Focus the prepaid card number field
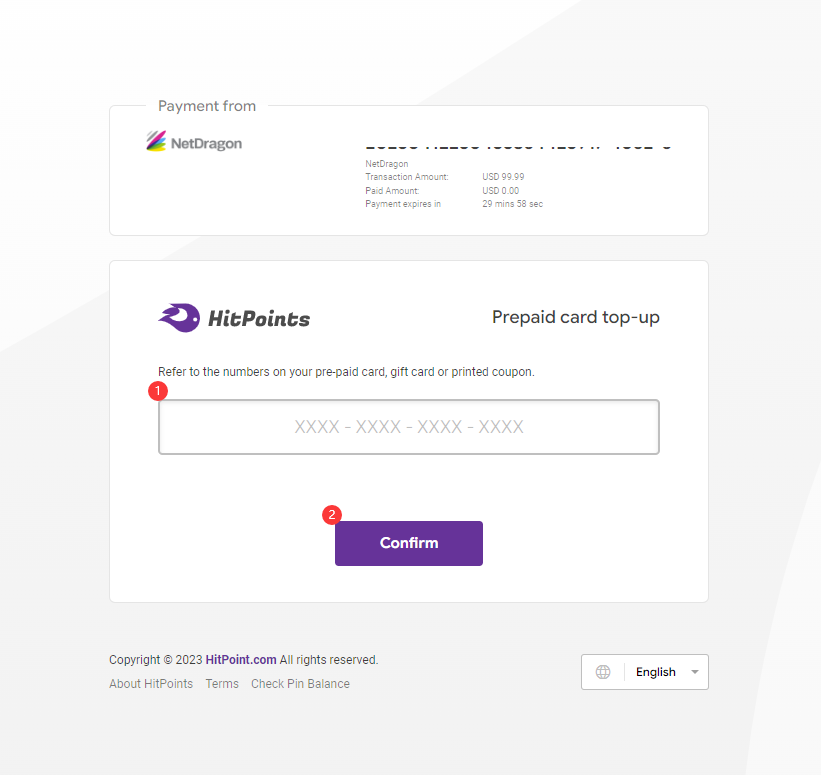Screen dimensions: 821x775 click(x=408, y=427)
